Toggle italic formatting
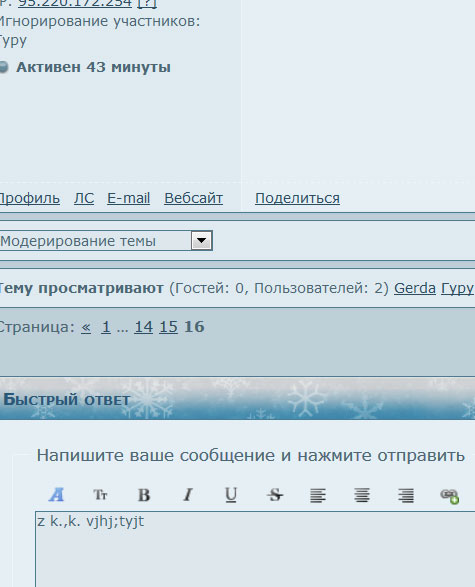 coord(188,495)
